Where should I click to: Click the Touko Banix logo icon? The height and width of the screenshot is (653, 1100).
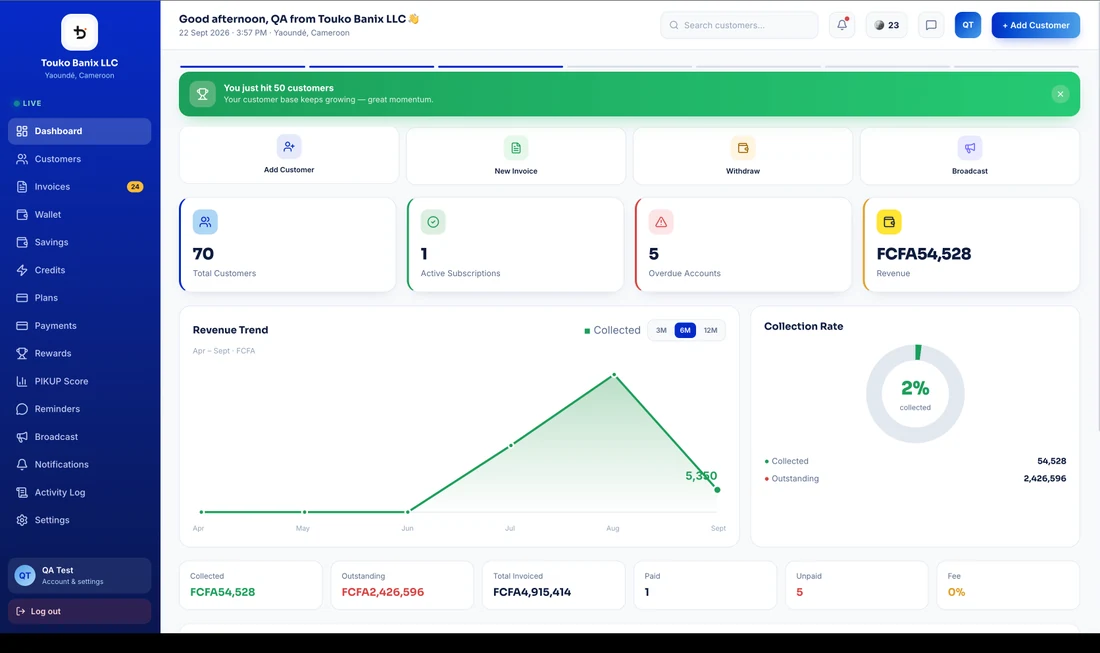tap(79, 32)
